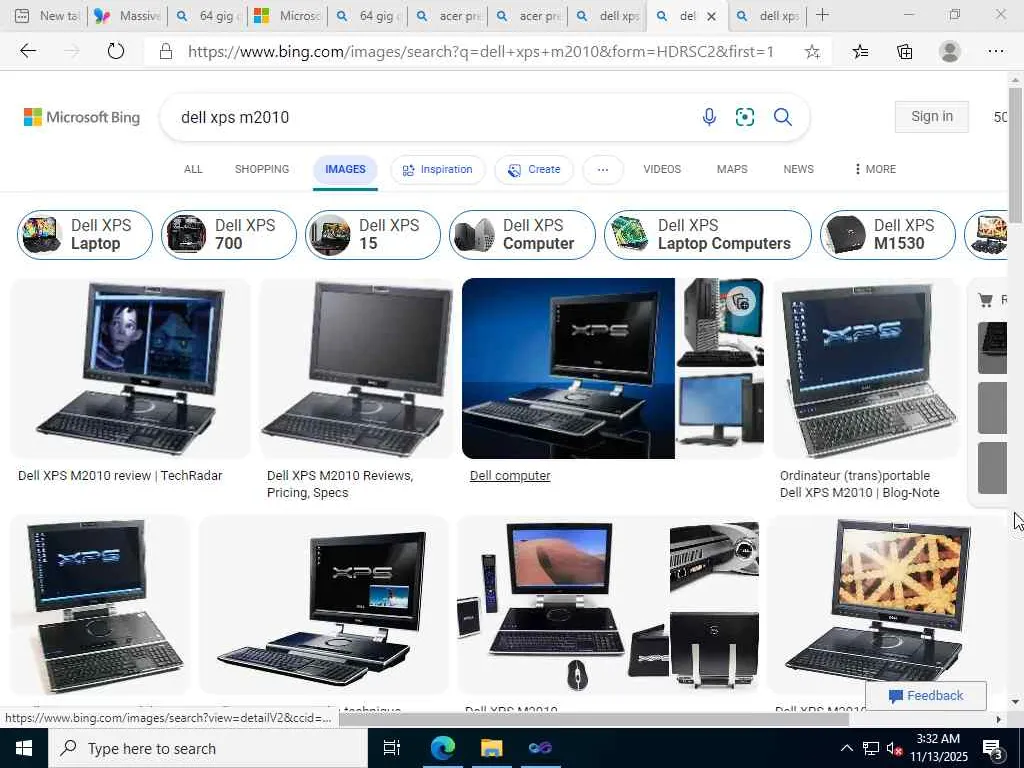Open File Explorer from taskbar
Viewport: 1024px width, 768px height.
click(491, 748)
